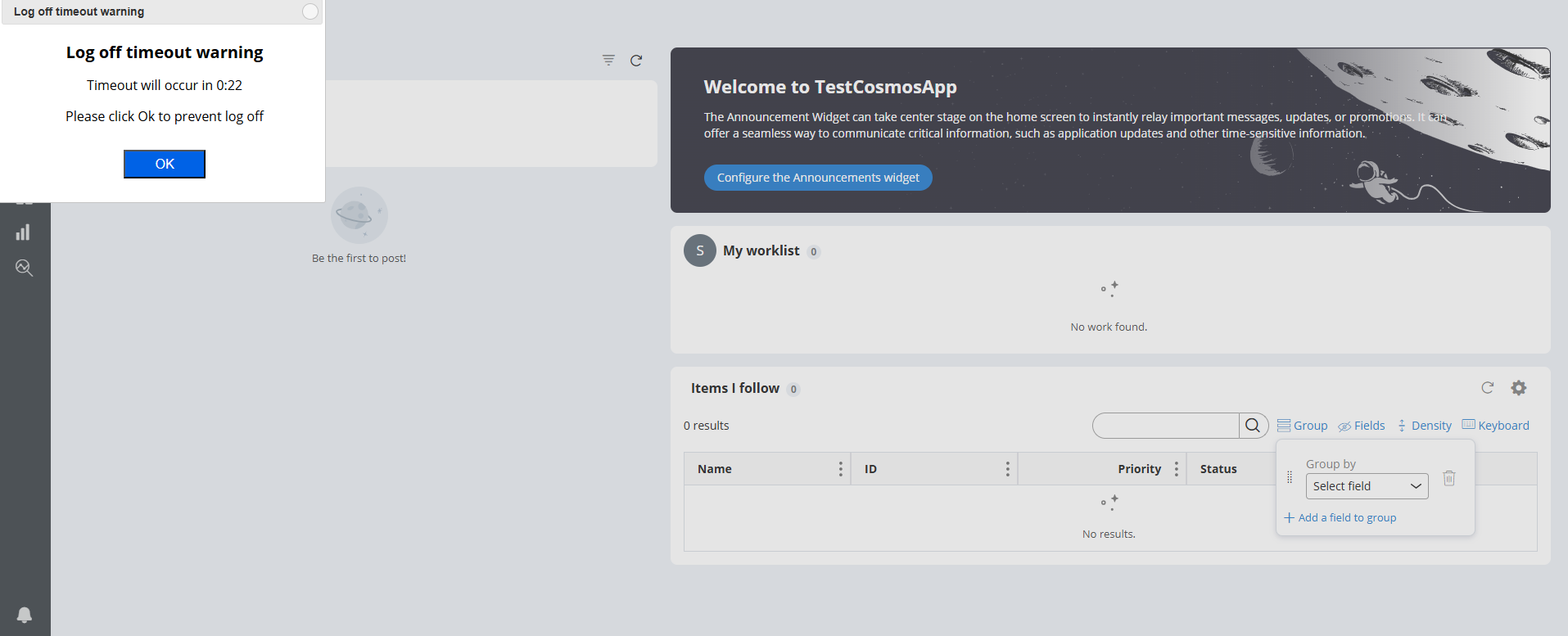1568x636 pixels.
Task: Delete the group-by field with trash icon
Action: pyautogui.click(x=1449, y=478)
